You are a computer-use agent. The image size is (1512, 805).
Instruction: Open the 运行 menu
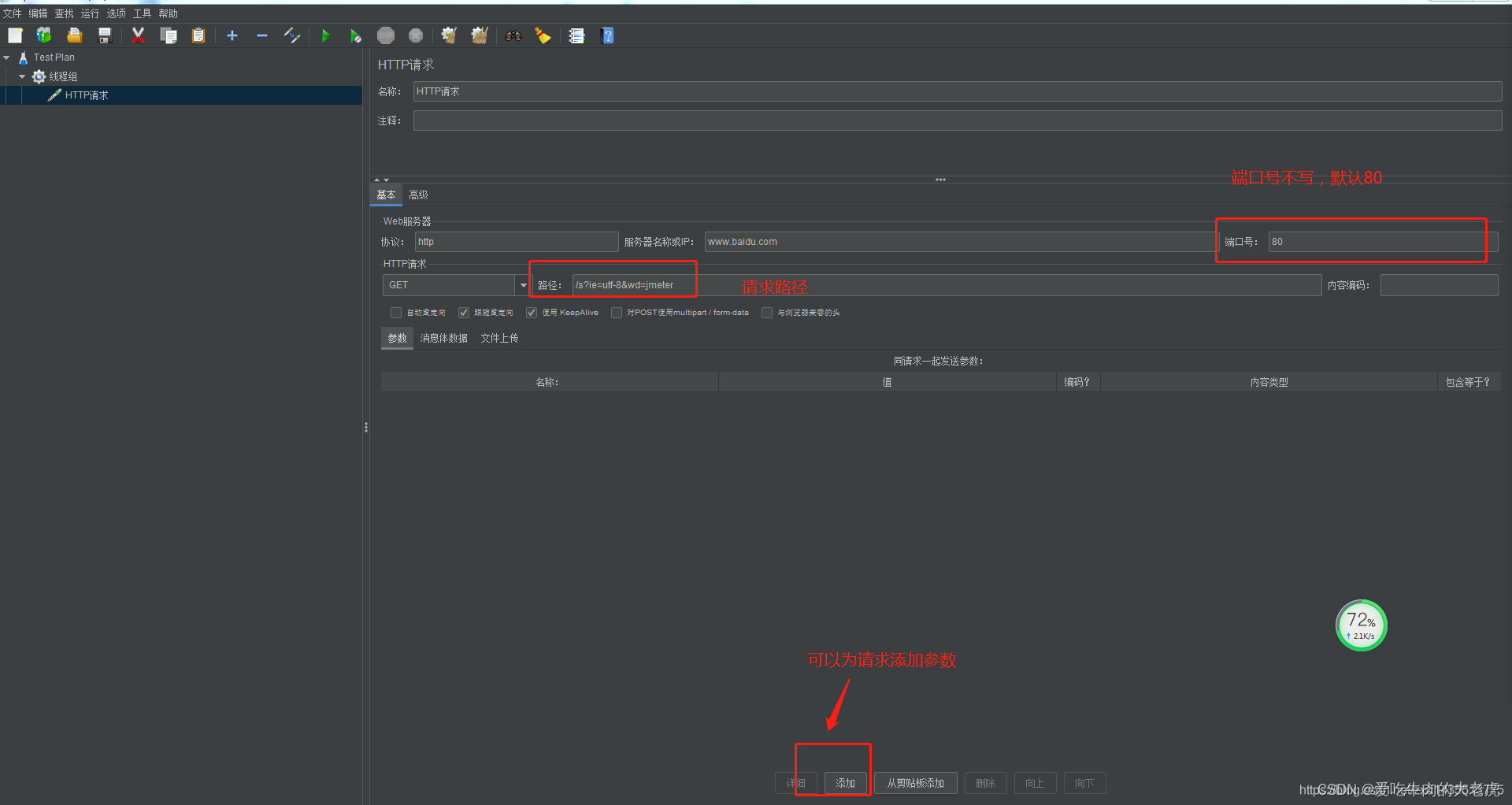click(x=91, y=13)
